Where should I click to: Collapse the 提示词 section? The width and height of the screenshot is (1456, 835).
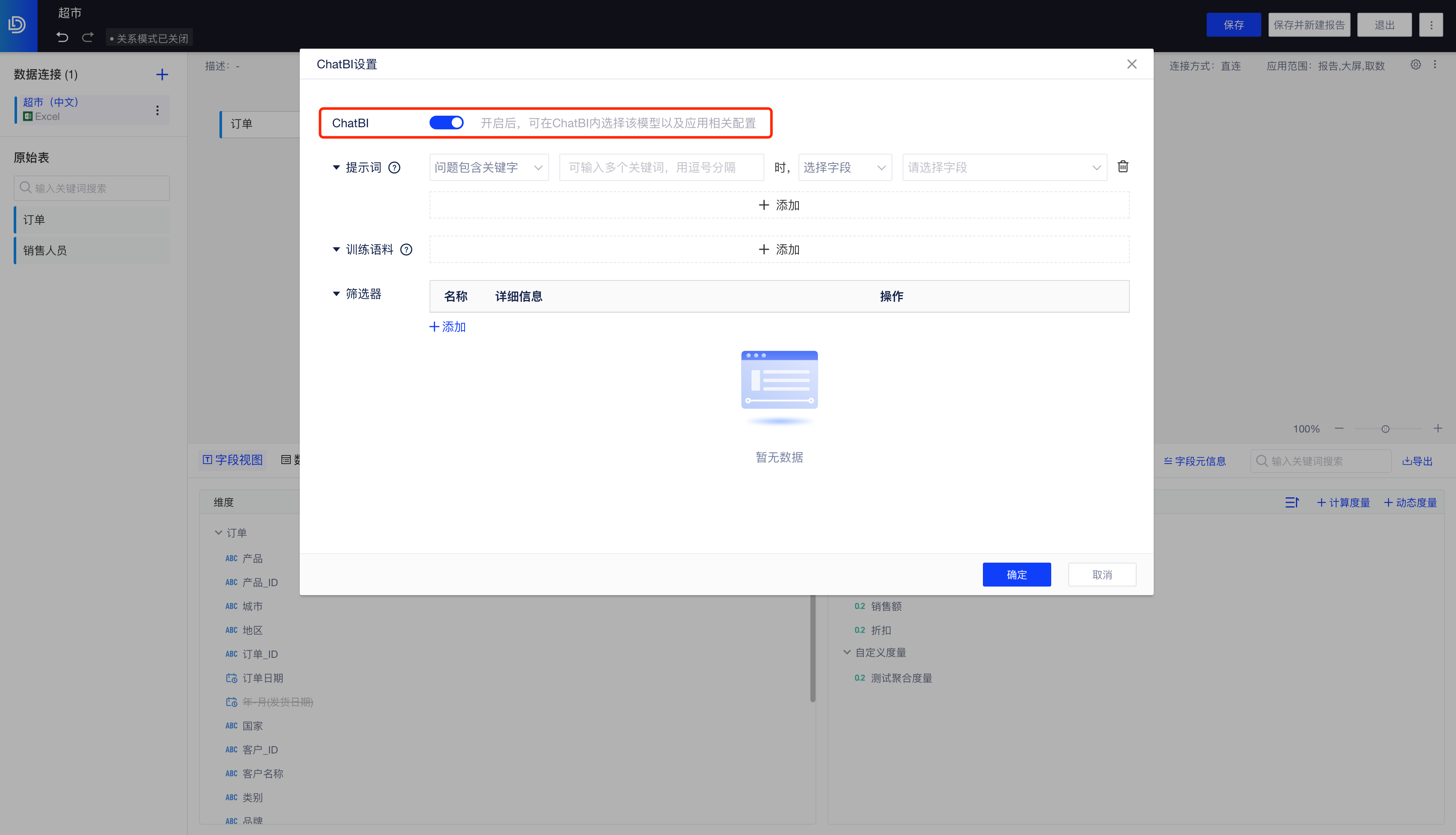(x=336, y=167)
